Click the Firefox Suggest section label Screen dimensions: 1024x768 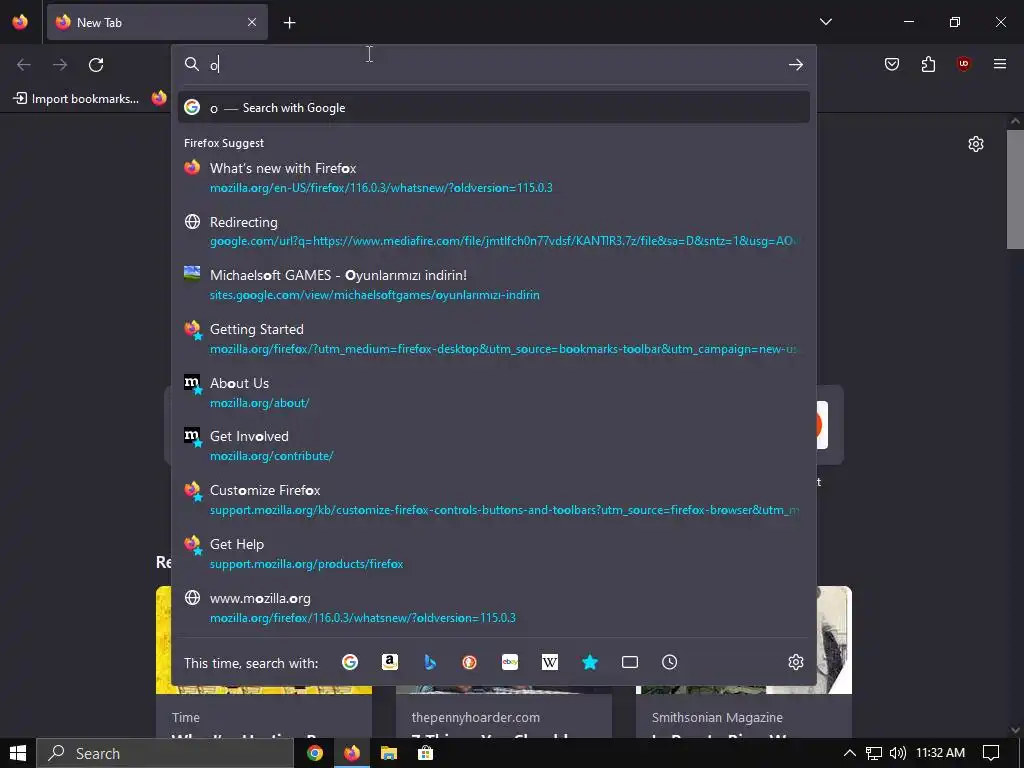pos(224,143)
